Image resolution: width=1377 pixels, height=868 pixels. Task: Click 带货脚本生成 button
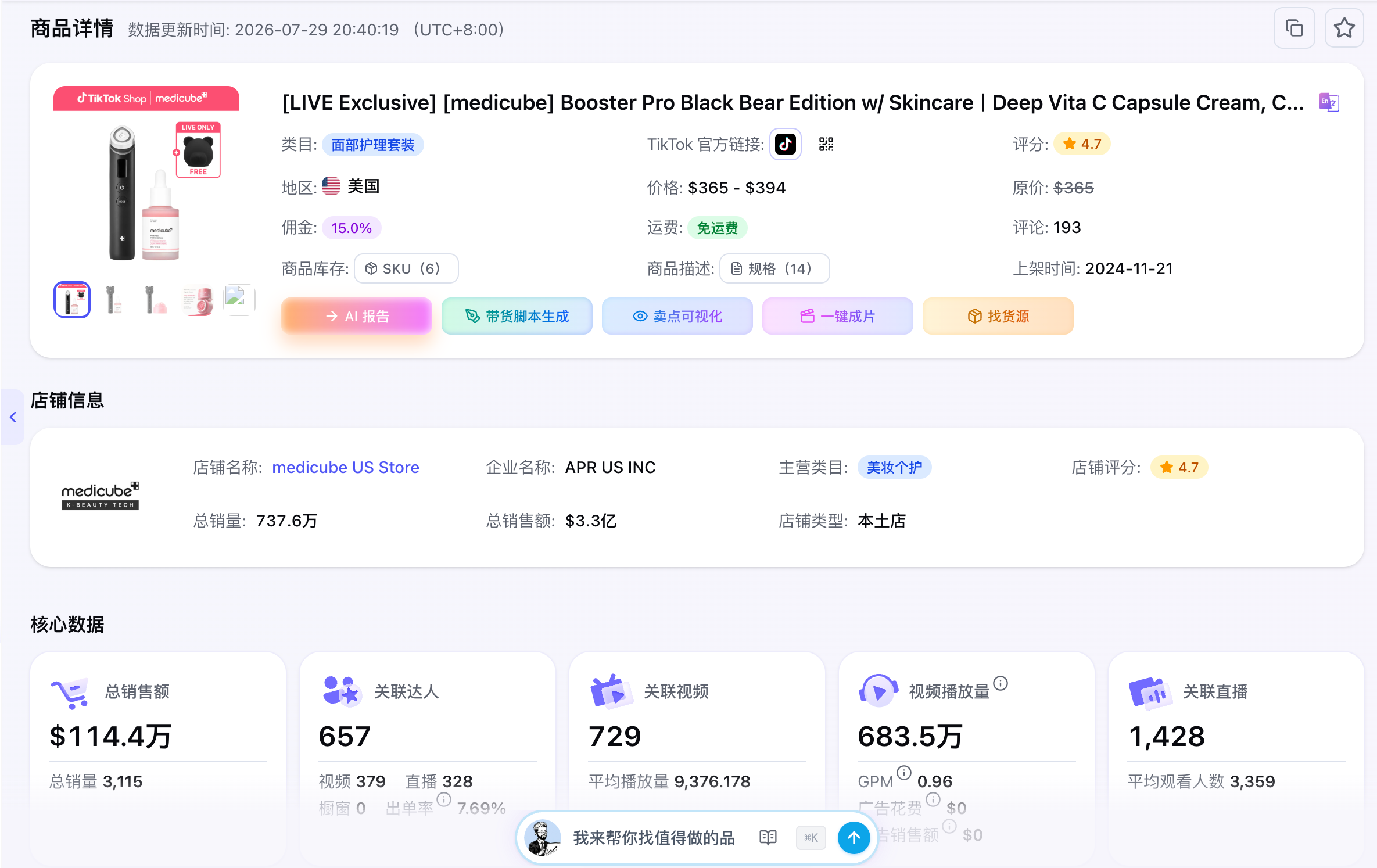coord(517,316)
